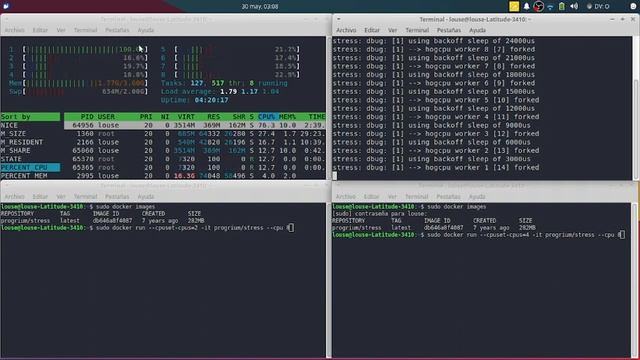The width and height of the screenshot is (640, 360).
Task: Click the red circular recorder tray icon
Action: (x=538, y=6)
